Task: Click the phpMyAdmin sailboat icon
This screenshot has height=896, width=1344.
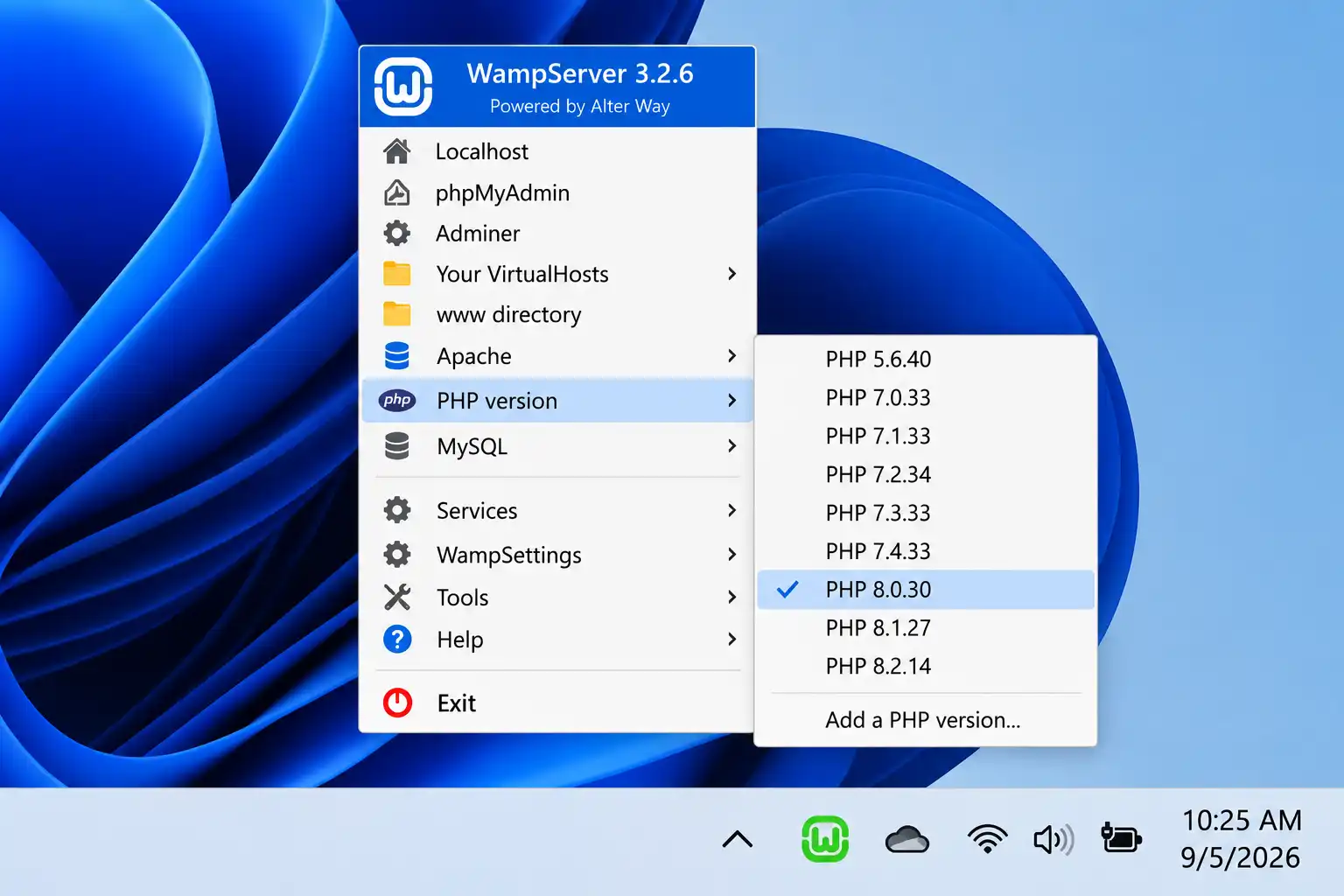Action: (397, 192)
